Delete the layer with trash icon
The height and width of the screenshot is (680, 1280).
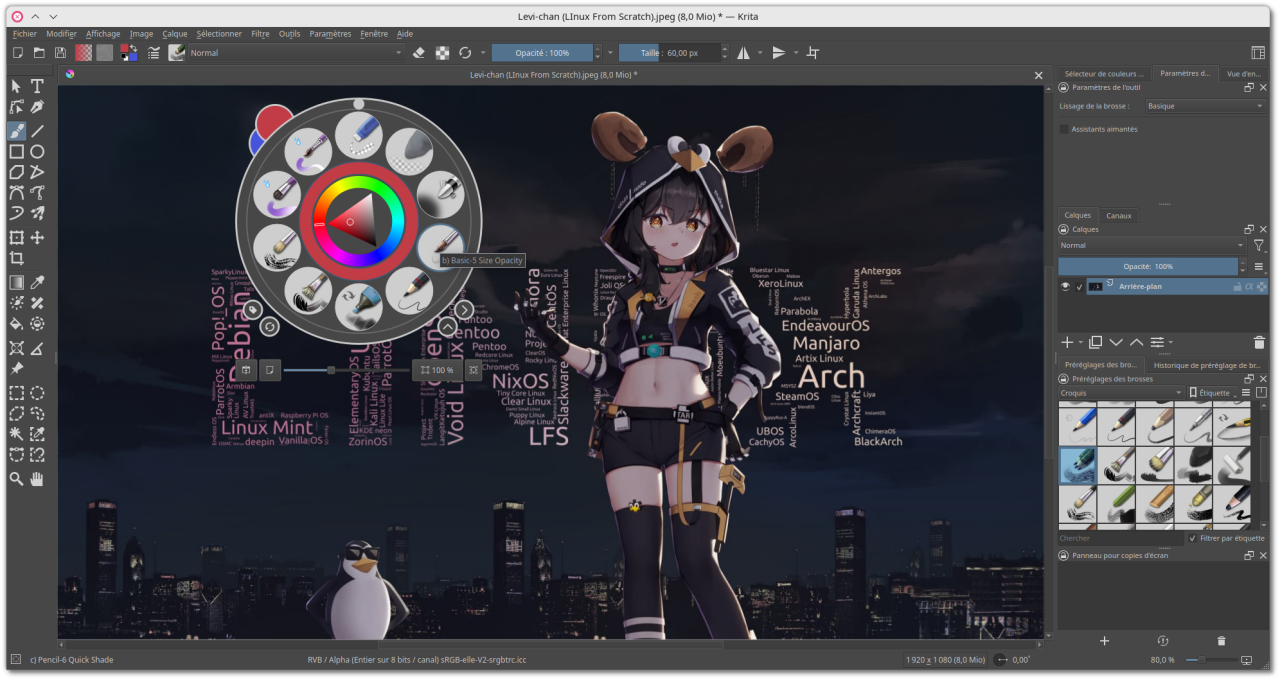1259,342
